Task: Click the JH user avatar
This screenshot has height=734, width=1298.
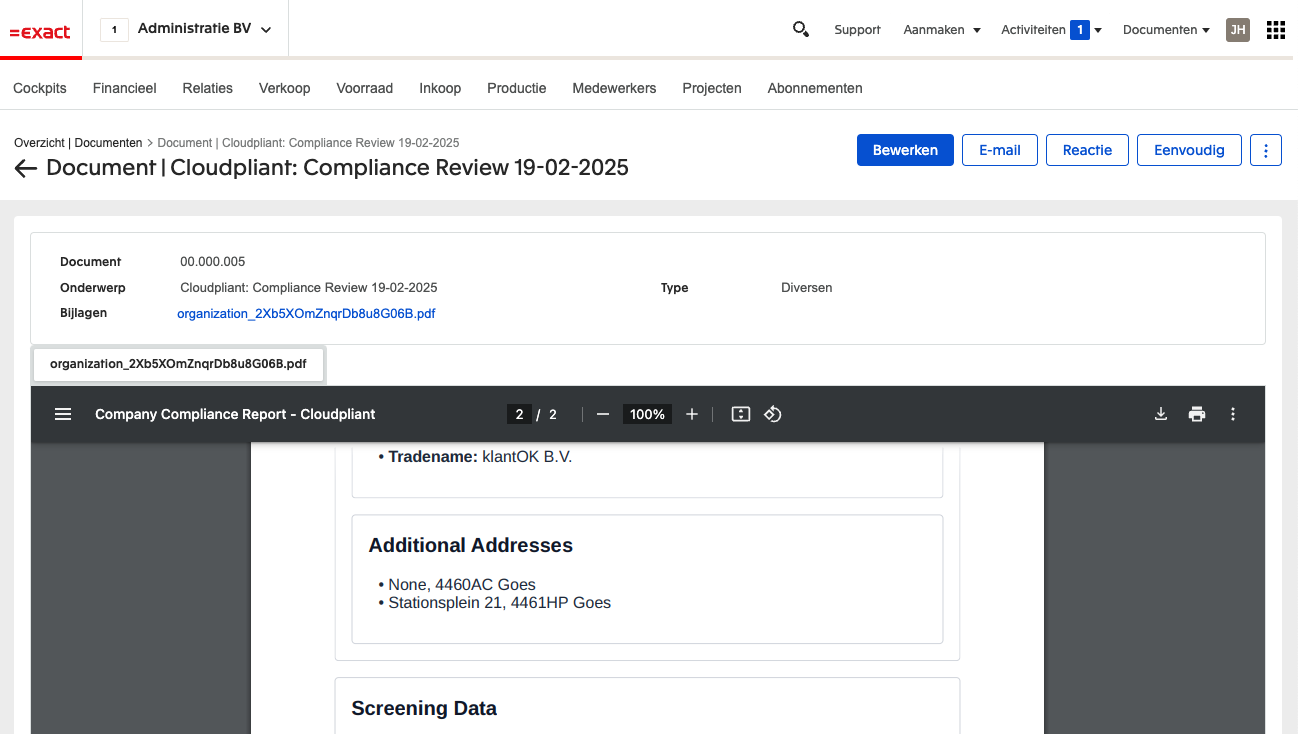Action: click(x=1238, y=30)
